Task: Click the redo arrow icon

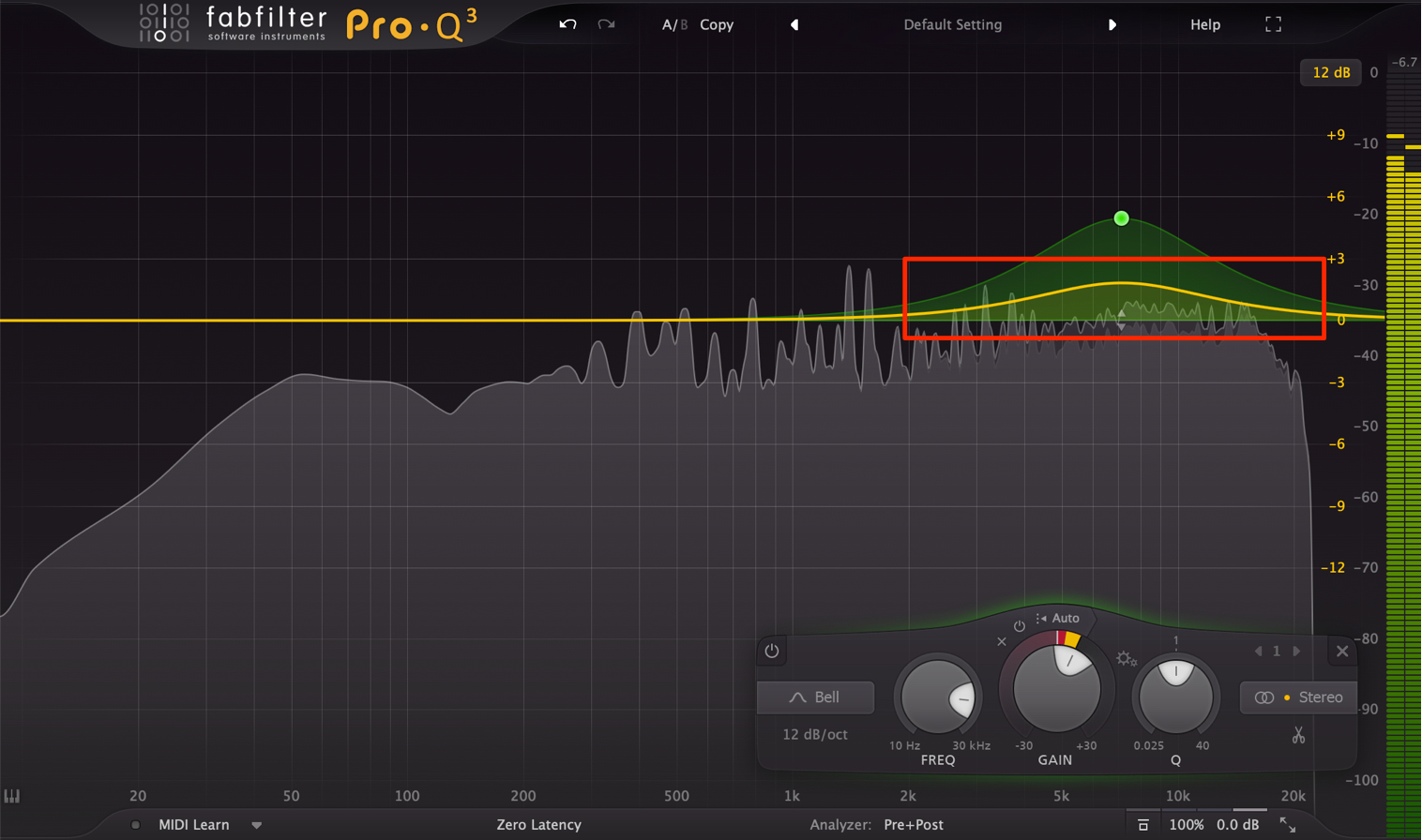Action: click(607, 24)
